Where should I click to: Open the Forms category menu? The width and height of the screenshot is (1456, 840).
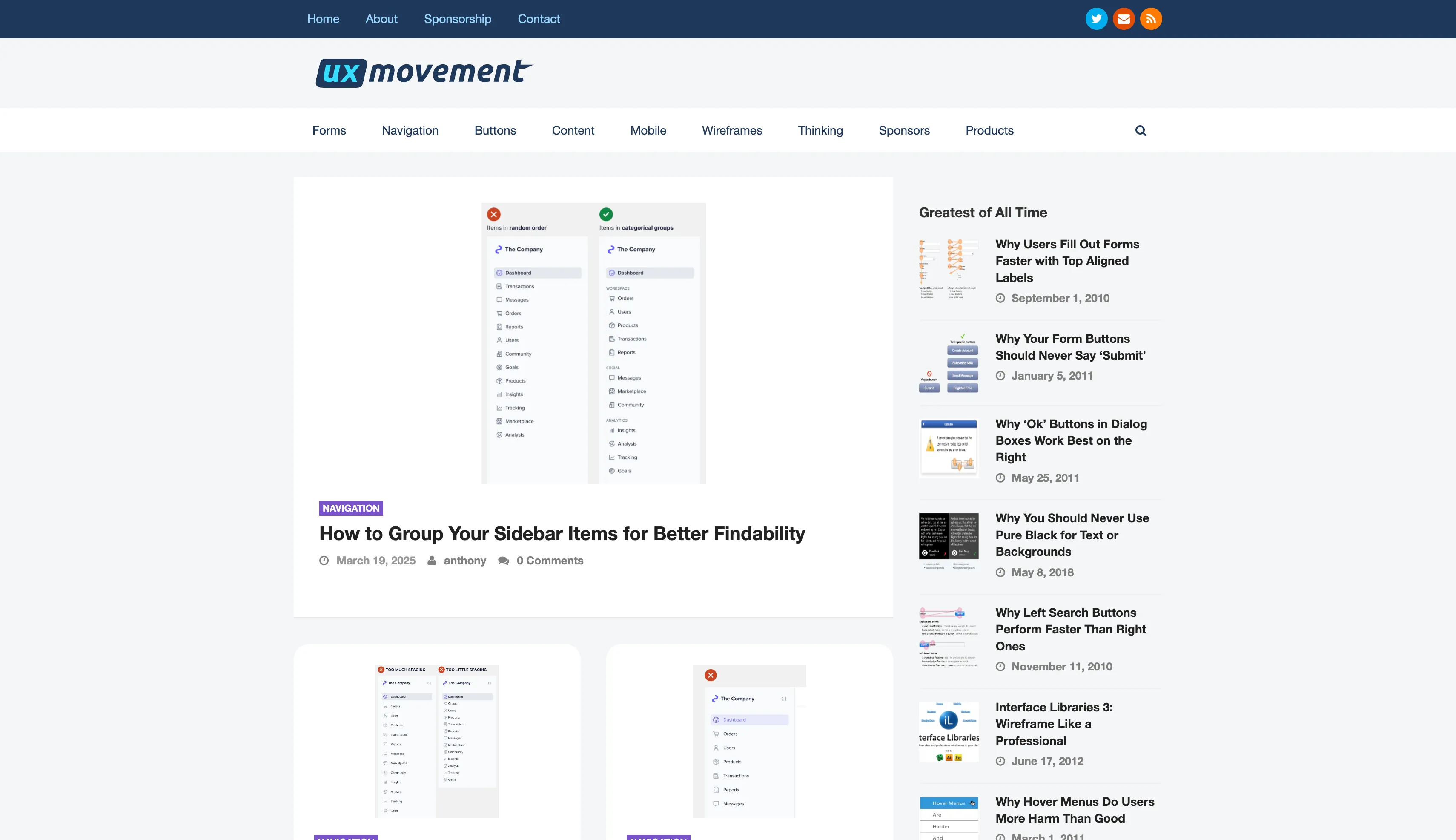click(x=329, y=131)
